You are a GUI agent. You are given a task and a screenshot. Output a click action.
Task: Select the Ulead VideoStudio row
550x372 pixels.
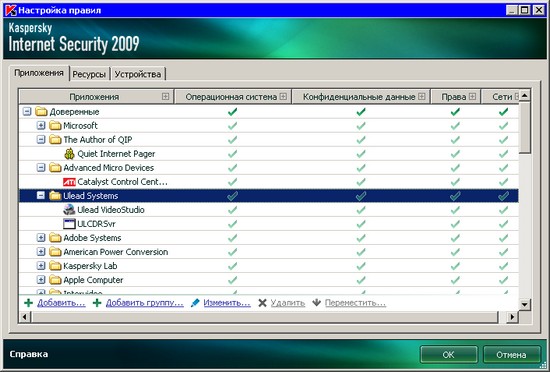pos(269,210)
